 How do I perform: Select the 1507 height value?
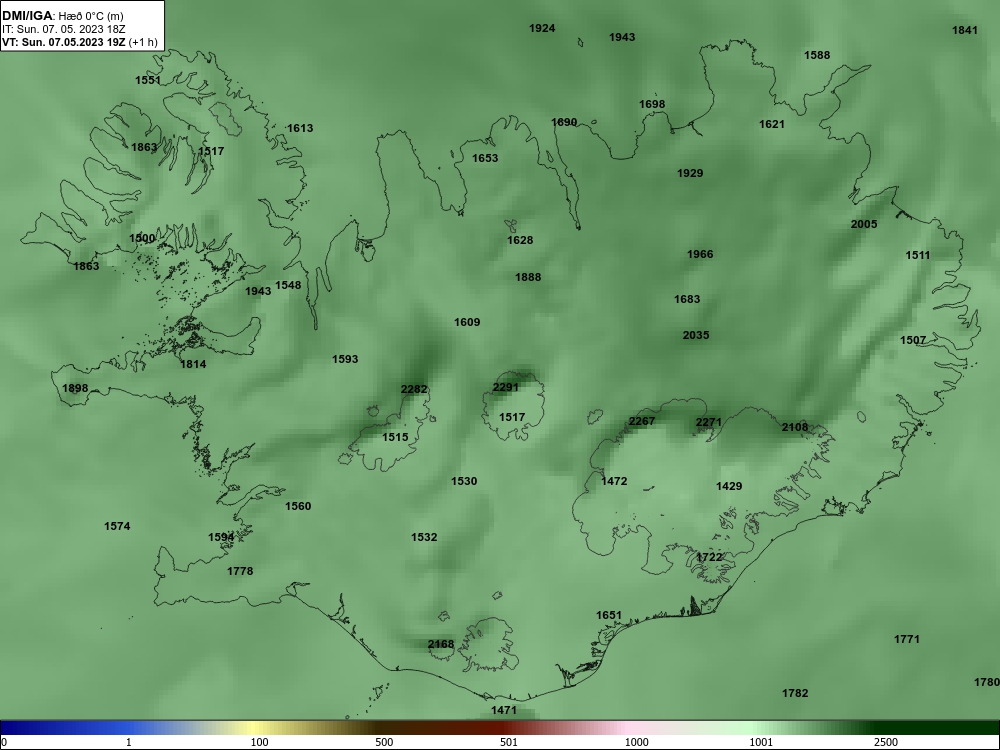tap(913, 340)
